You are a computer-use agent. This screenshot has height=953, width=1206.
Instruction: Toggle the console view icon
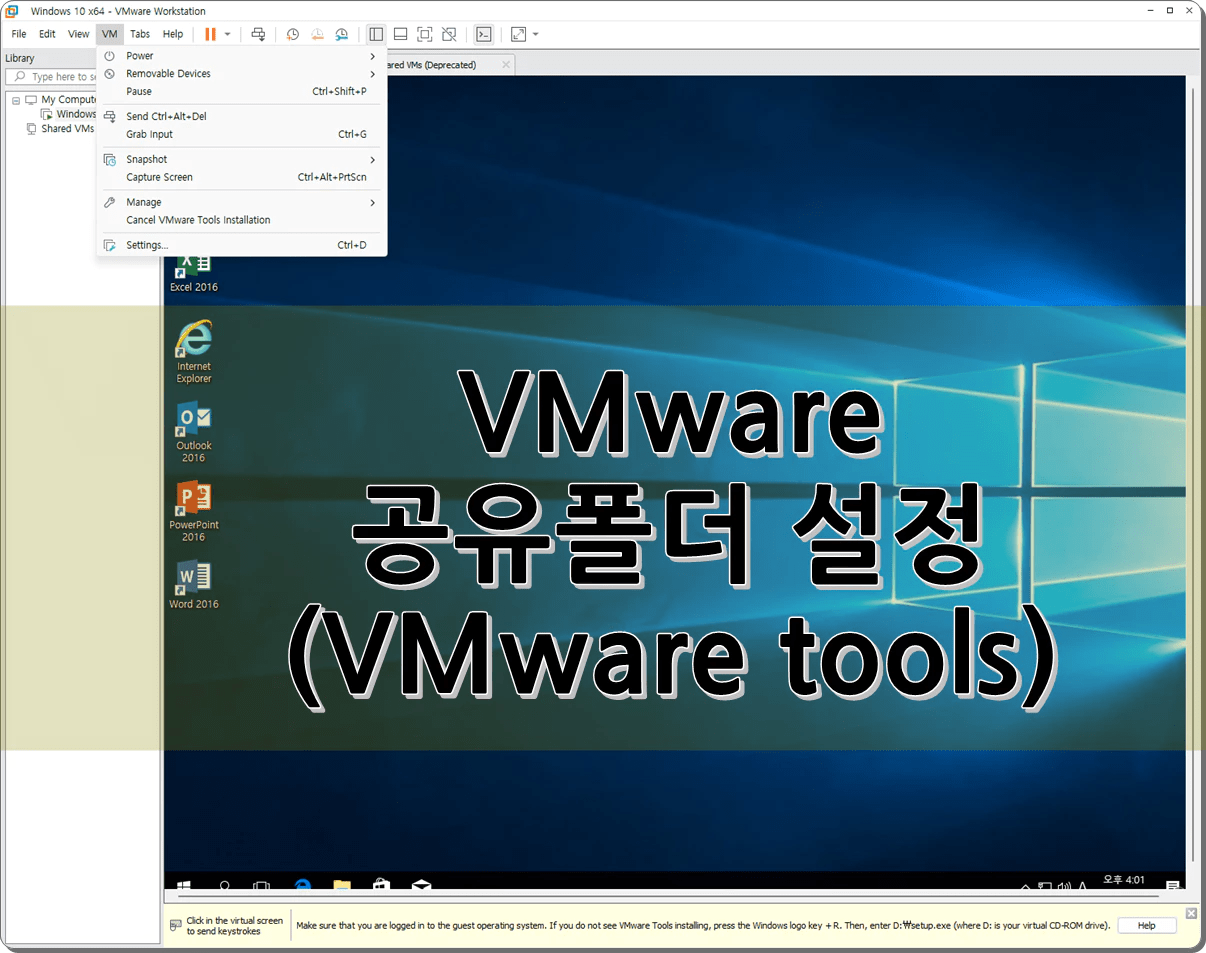click(x=484, y=34)
